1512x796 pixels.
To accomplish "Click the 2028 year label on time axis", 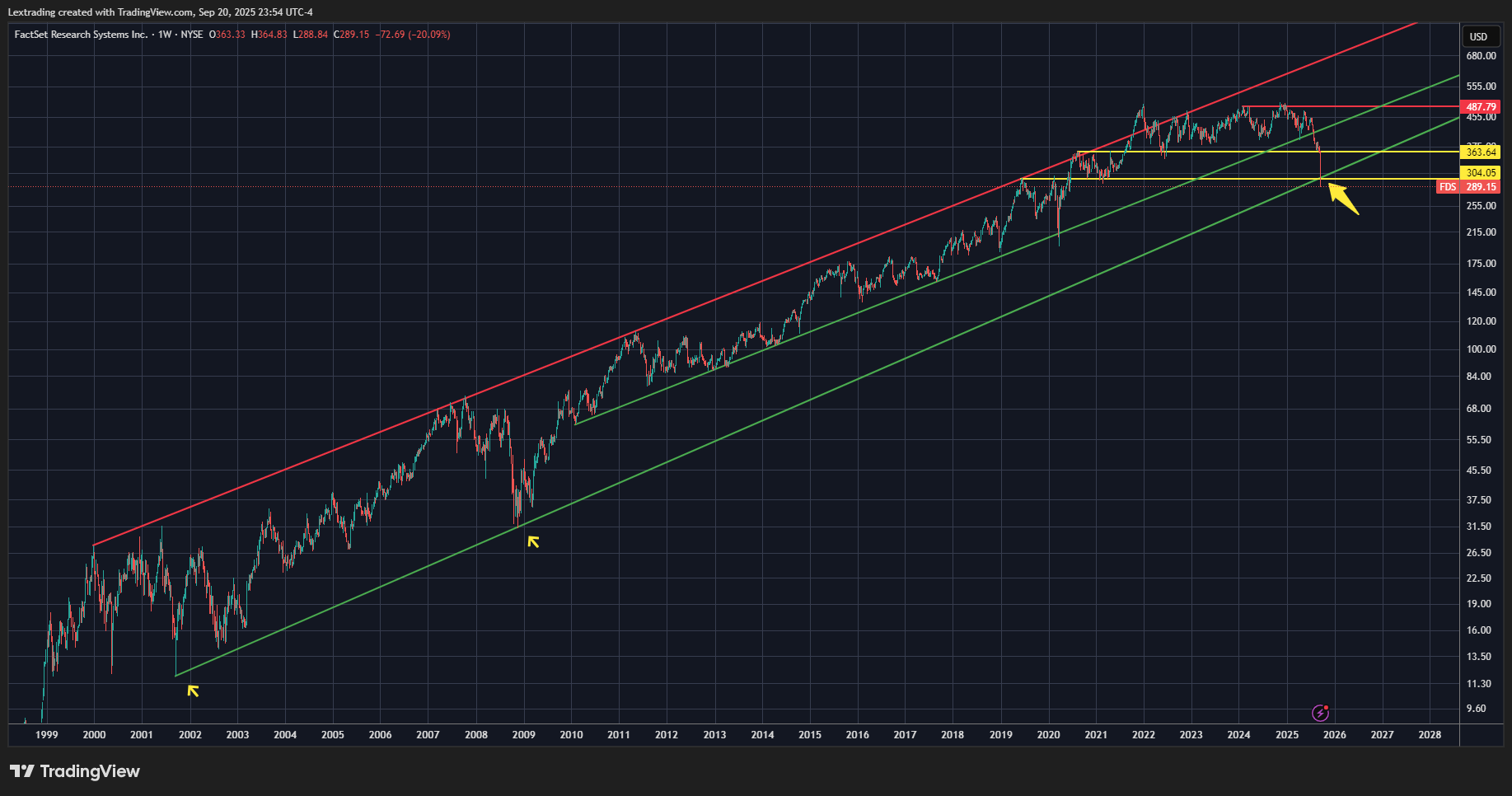I will (1430, 735).
